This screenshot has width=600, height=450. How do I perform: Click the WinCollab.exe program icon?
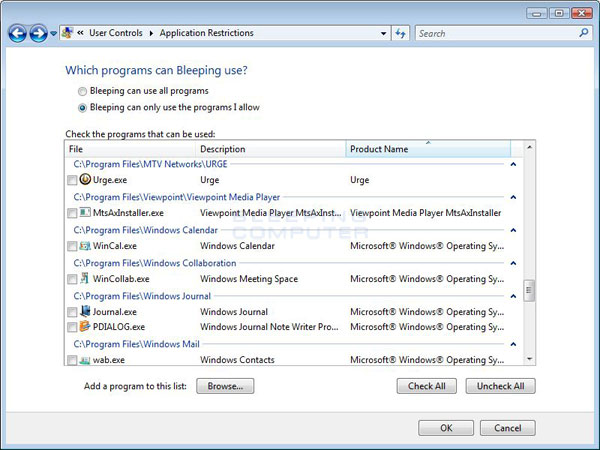point(85,278)
